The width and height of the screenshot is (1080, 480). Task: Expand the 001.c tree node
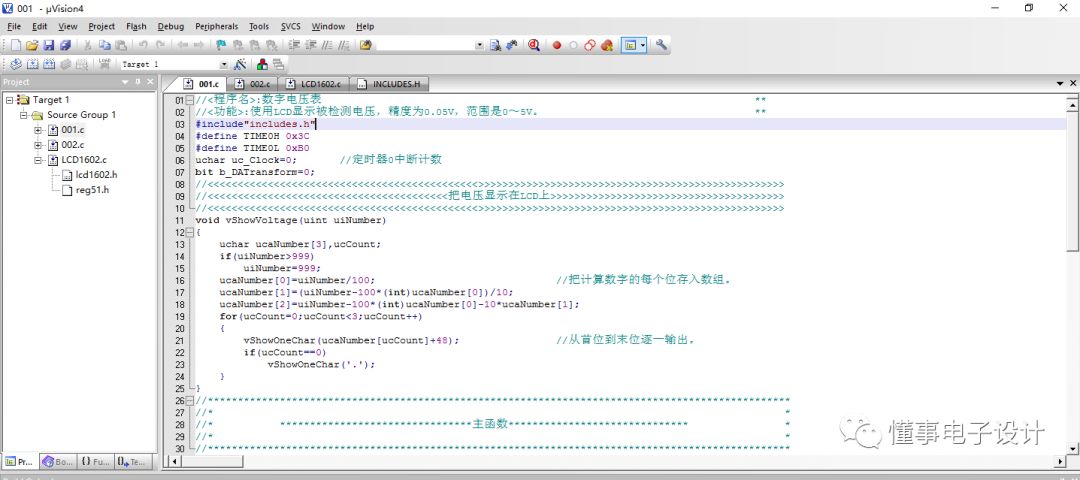pyautogui.click(x=38, y=130)
